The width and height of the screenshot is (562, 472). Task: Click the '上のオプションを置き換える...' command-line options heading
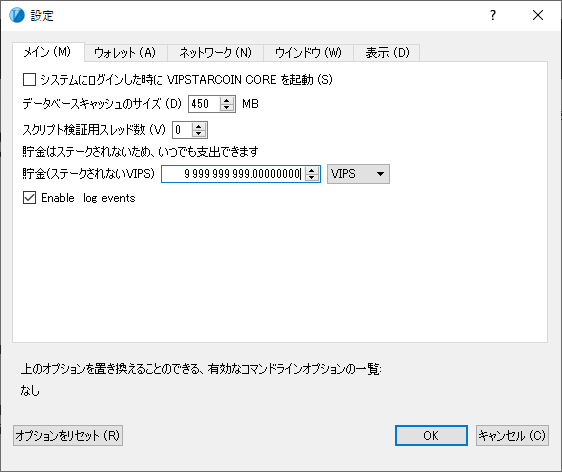coord(201,369)
